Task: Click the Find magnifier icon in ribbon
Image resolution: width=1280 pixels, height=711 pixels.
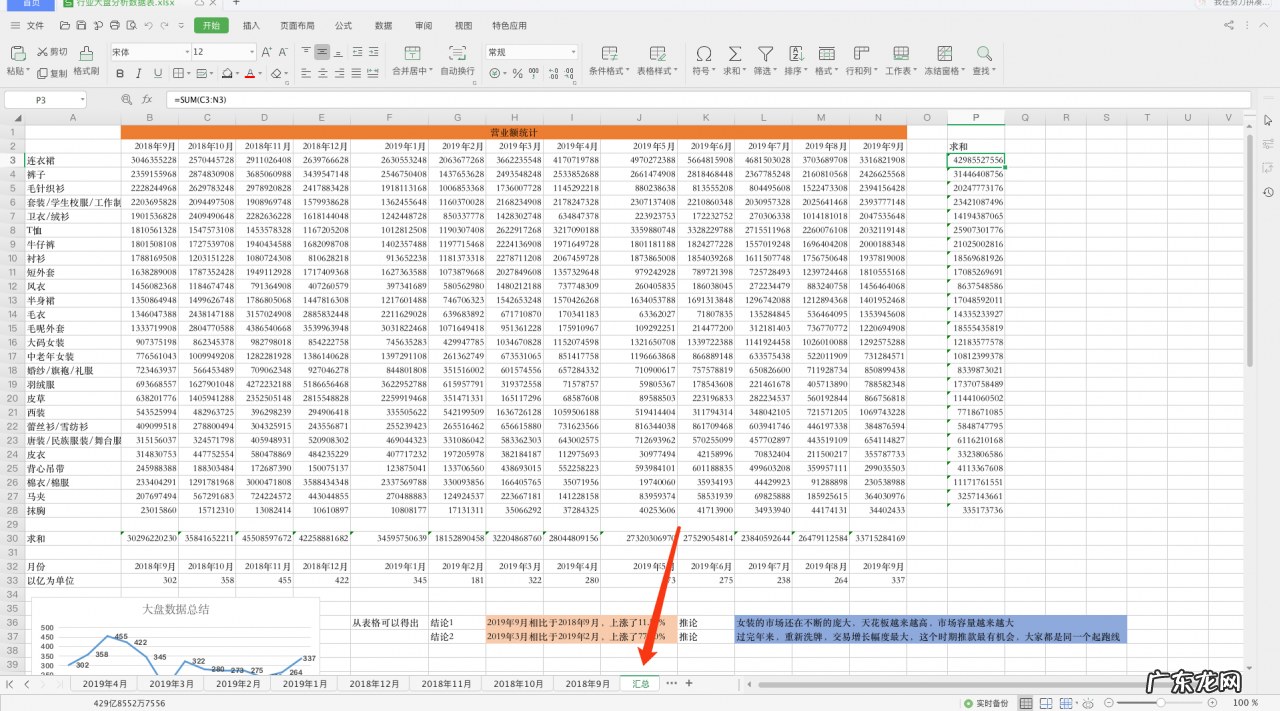Action: click(984, 54)
